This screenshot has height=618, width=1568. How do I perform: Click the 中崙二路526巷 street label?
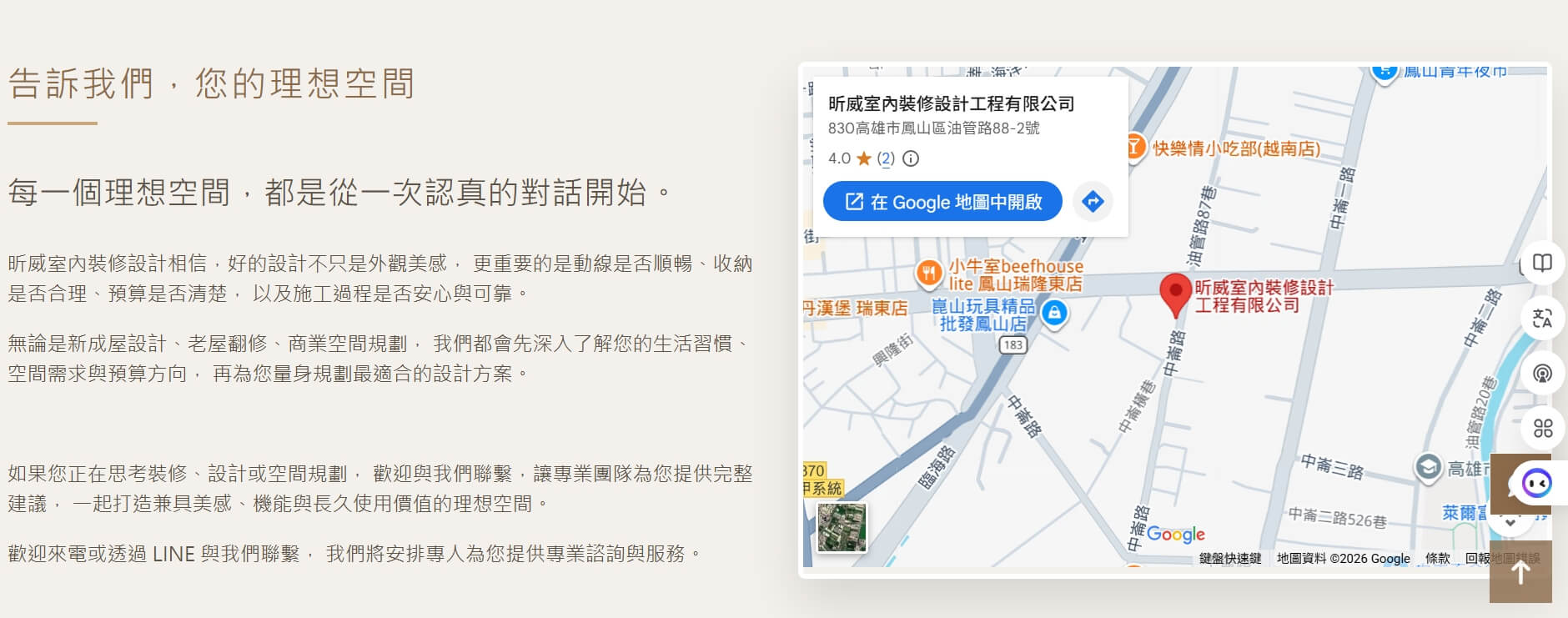tap(1337, 517)
